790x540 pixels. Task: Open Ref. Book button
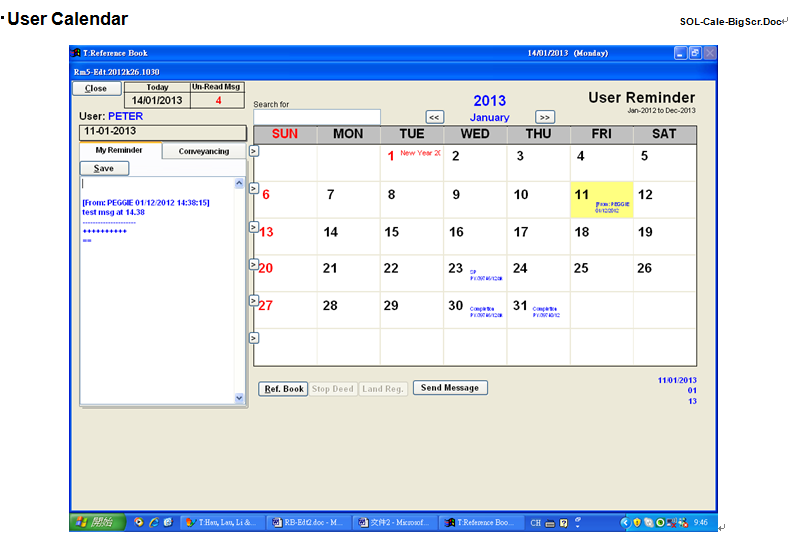pyautogui.click(x=283, y=389)
